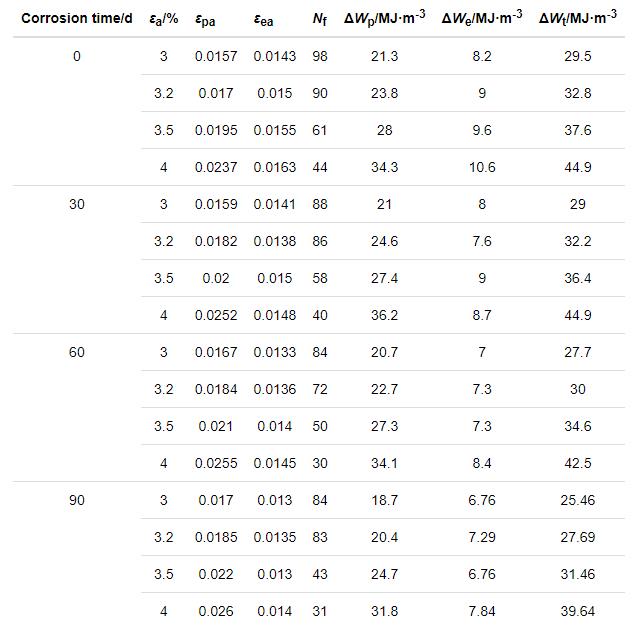Select the cell reading 0.0255
The height and width of the screenshot is (627, 643).
216,463
